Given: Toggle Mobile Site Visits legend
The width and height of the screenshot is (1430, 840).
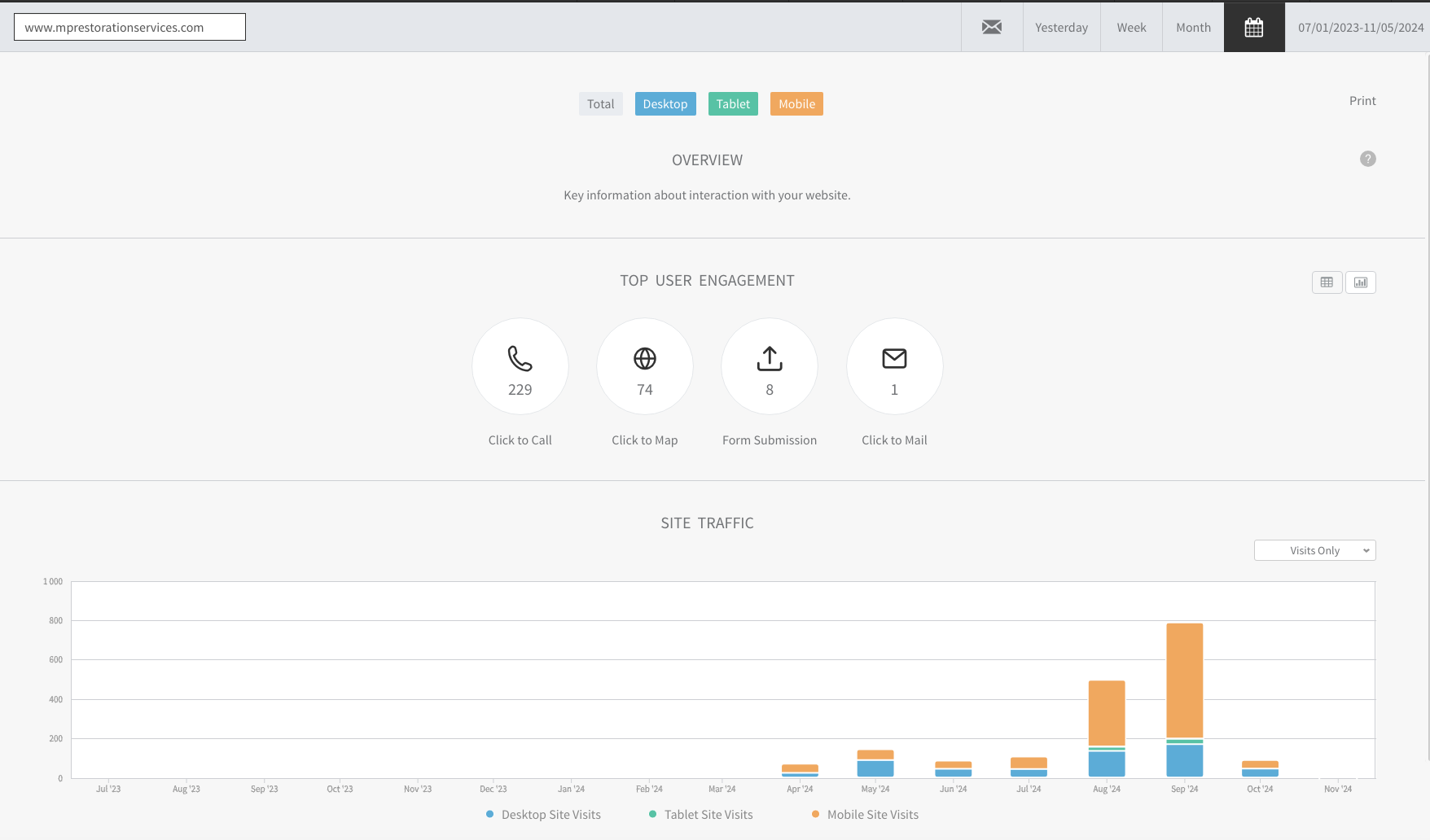Looking at the screenshot, I should click(865, 814).
